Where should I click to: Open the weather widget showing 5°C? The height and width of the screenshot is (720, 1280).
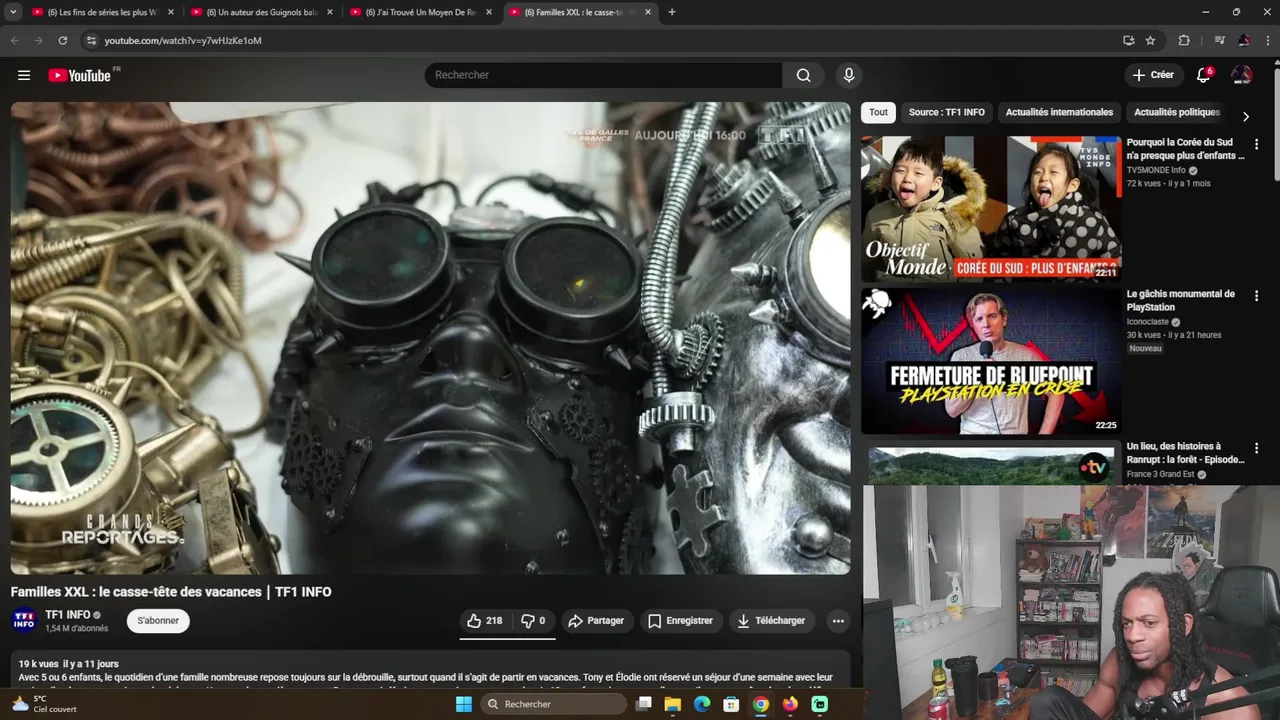[46, 704]
